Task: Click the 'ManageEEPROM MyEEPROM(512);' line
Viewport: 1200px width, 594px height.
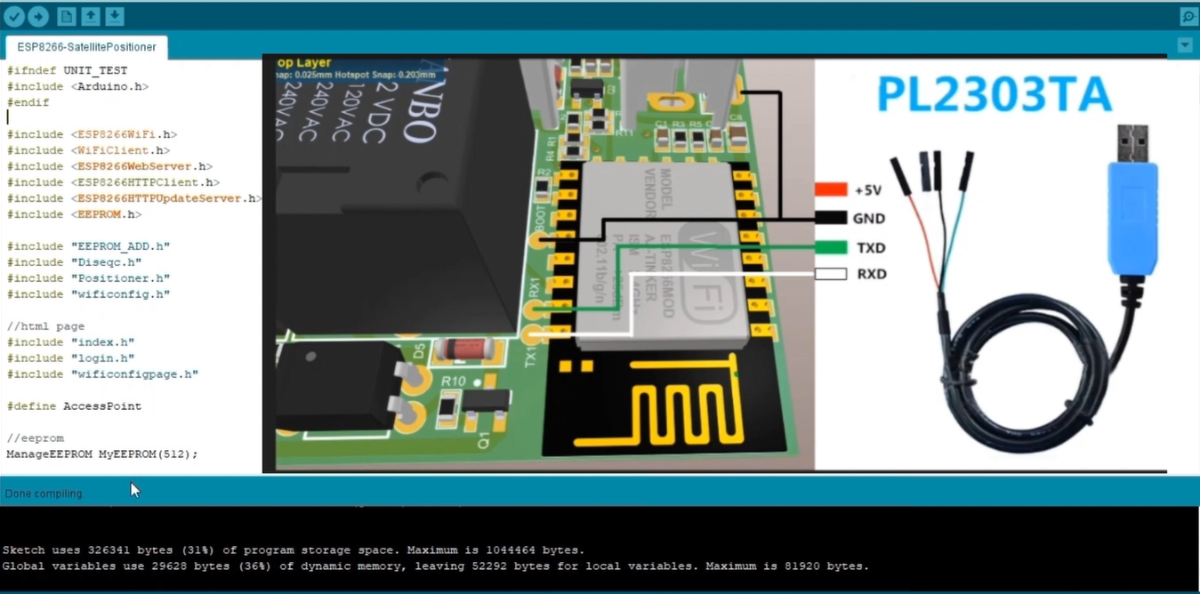Action: (x=102, y=454)
